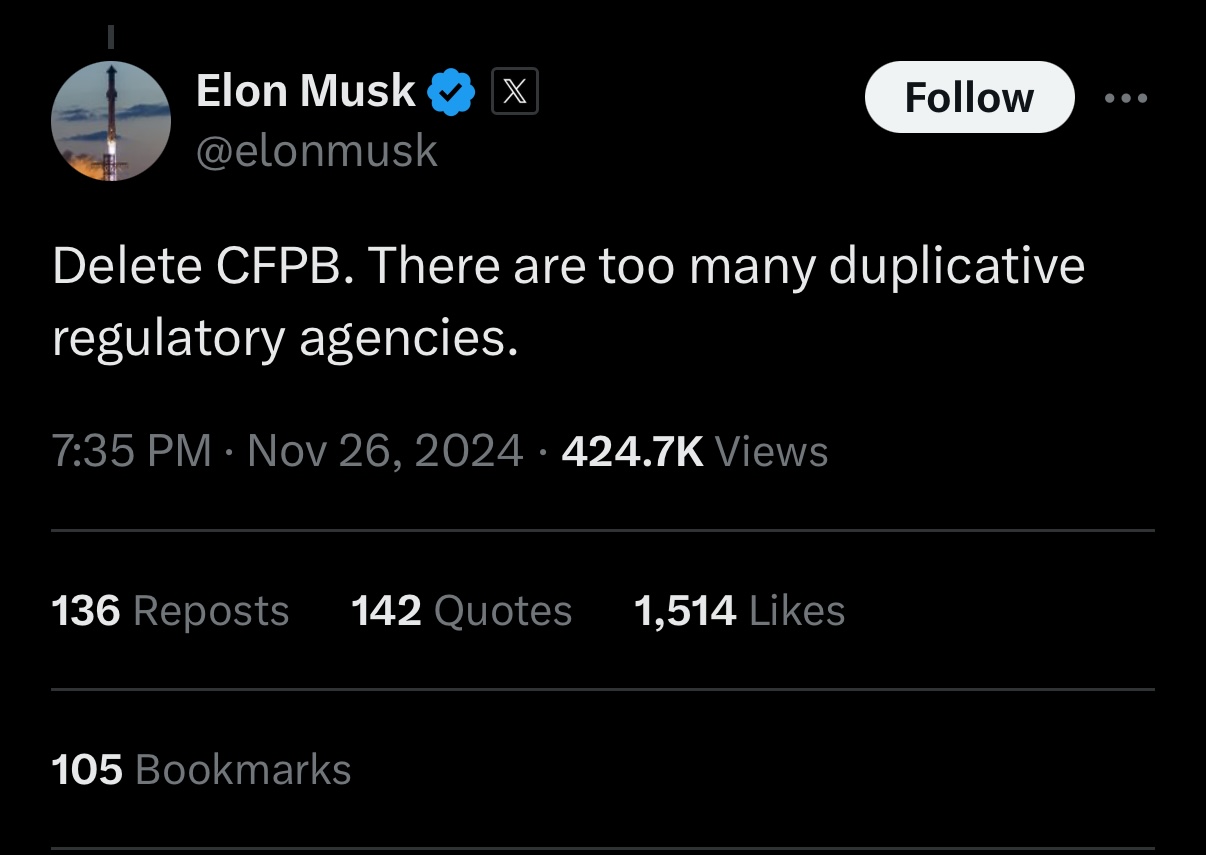The width and height of the screenshot is (1206, 855).
Task: Click the X affiliation badge icon
Action: click(515, 94)
